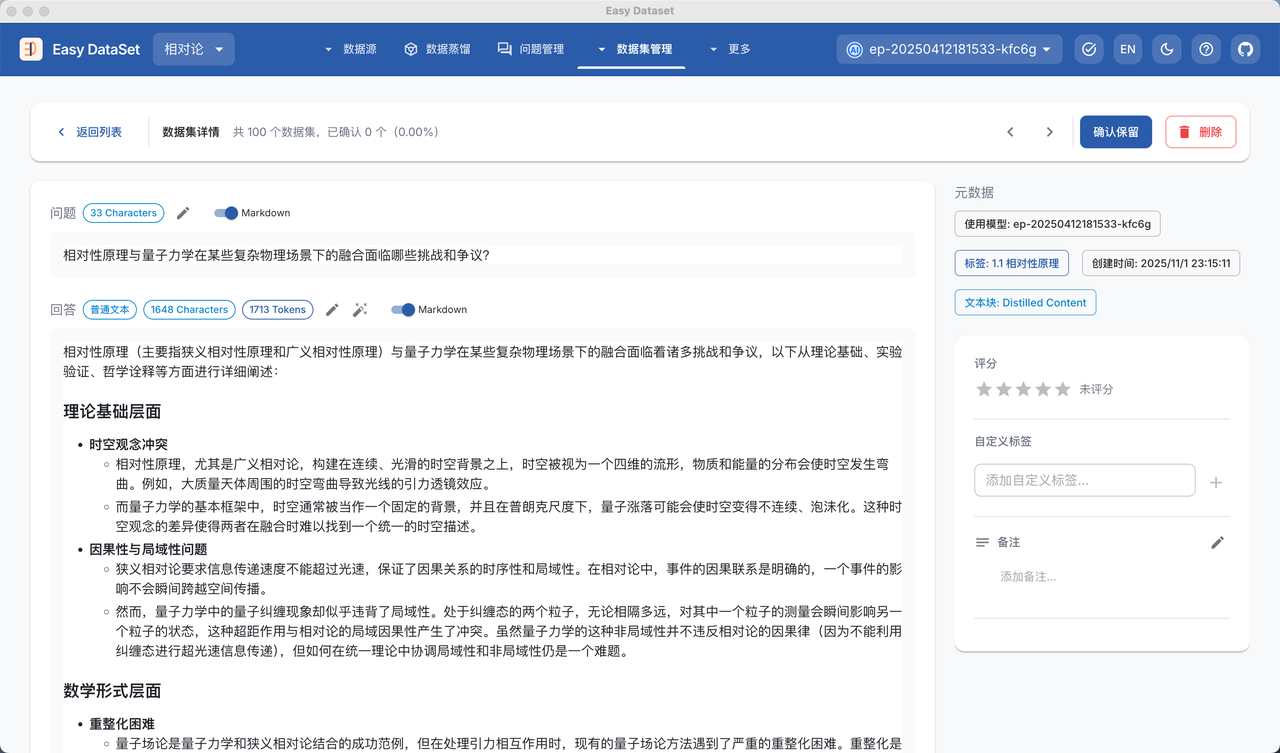Switch language with EN button
Screen dimensions: 1280x753
point(1128,49)
